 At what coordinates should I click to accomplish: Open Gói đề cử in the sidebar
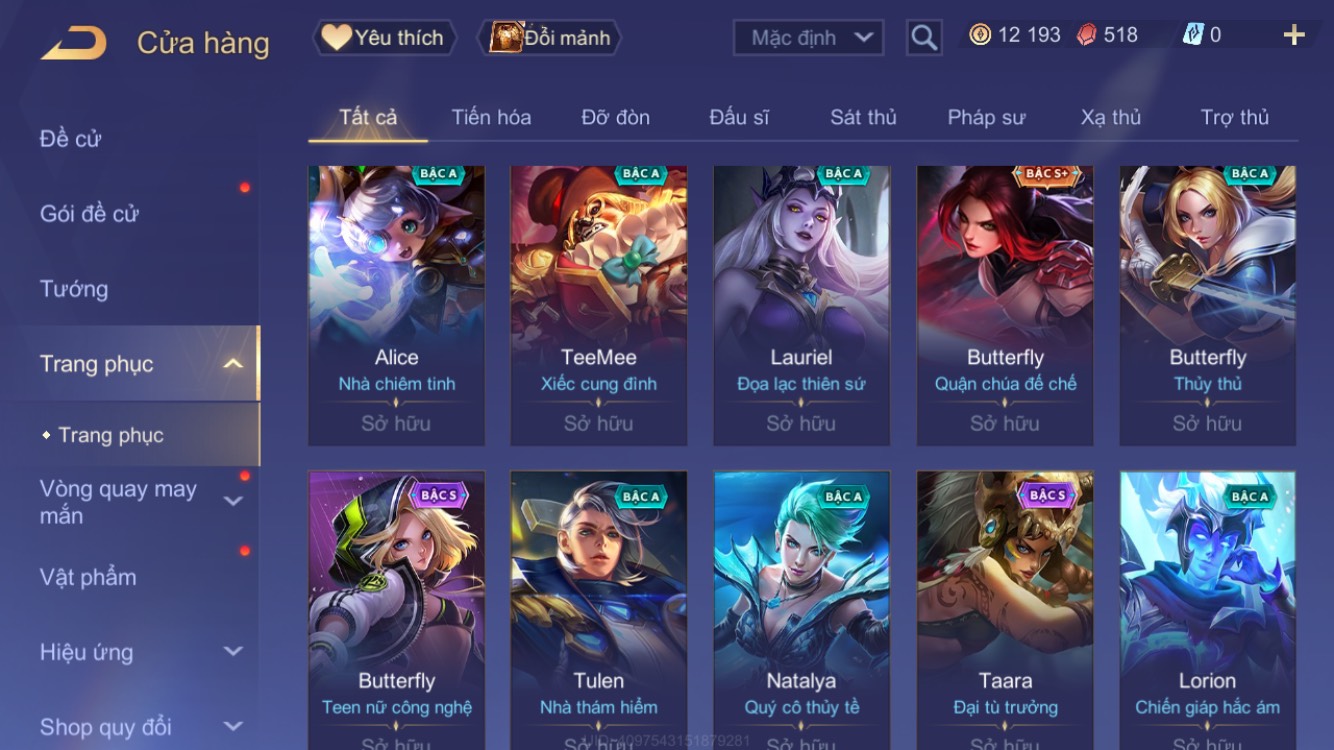89,213
